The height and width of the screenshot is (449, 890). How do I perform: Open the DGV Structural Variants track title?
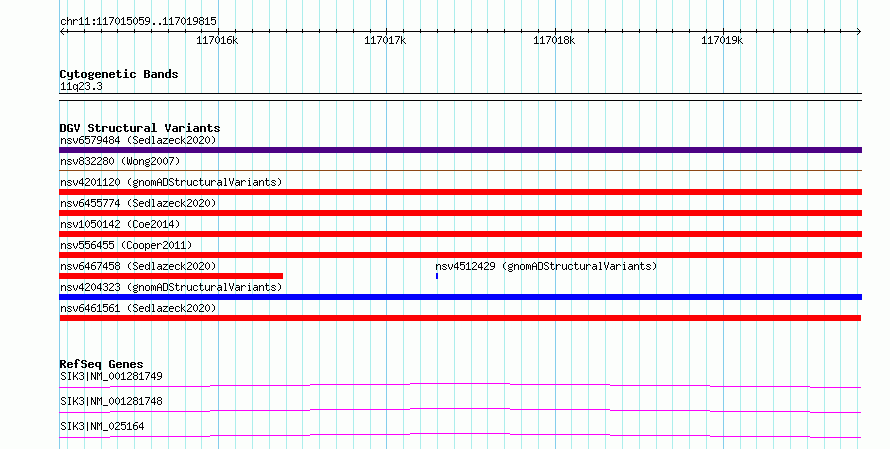[x=140, y=128]
